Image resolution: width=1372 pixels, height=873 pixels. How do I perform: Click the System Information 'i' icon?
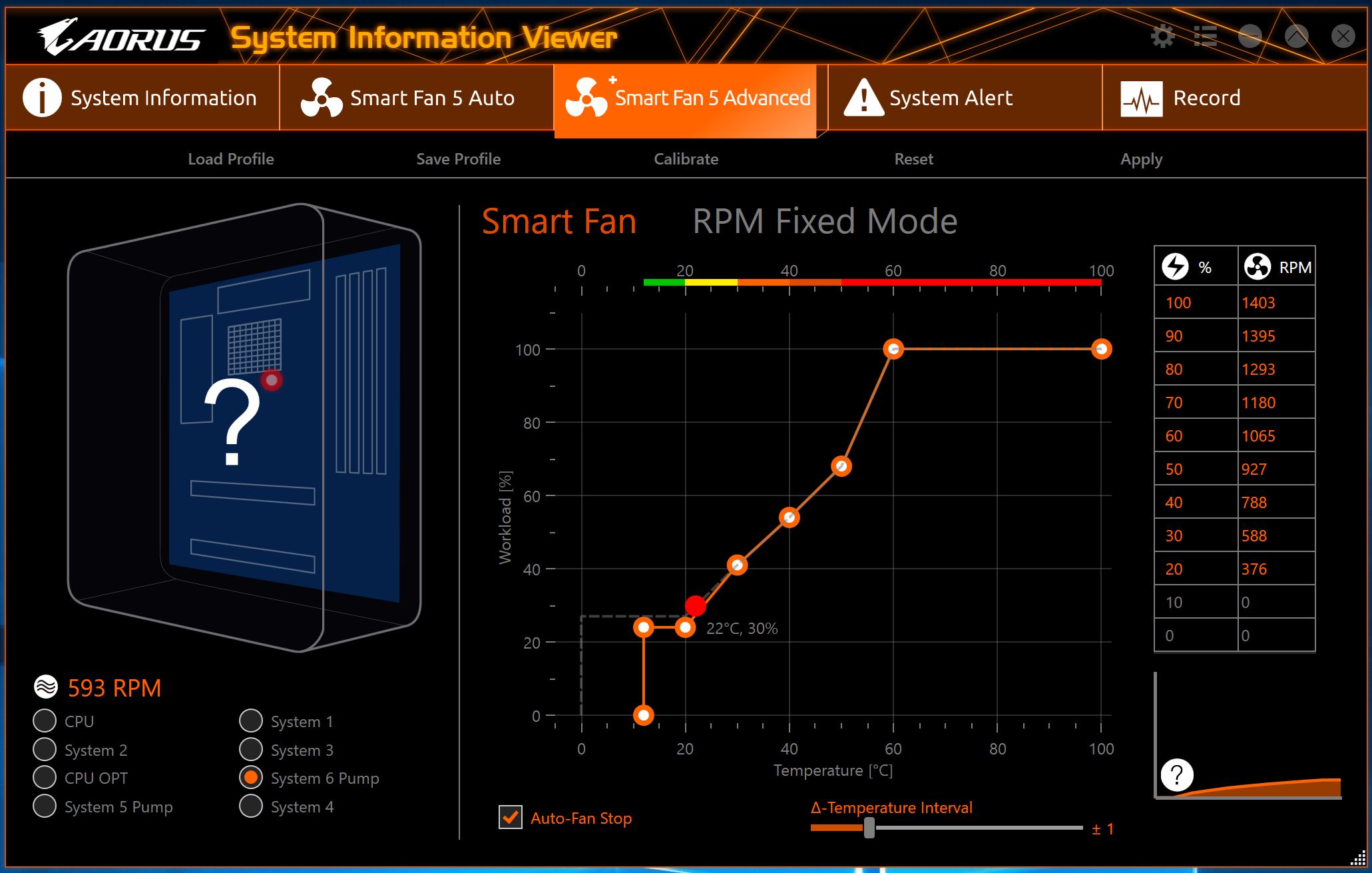pyautogui.click(x=42, y=97)
